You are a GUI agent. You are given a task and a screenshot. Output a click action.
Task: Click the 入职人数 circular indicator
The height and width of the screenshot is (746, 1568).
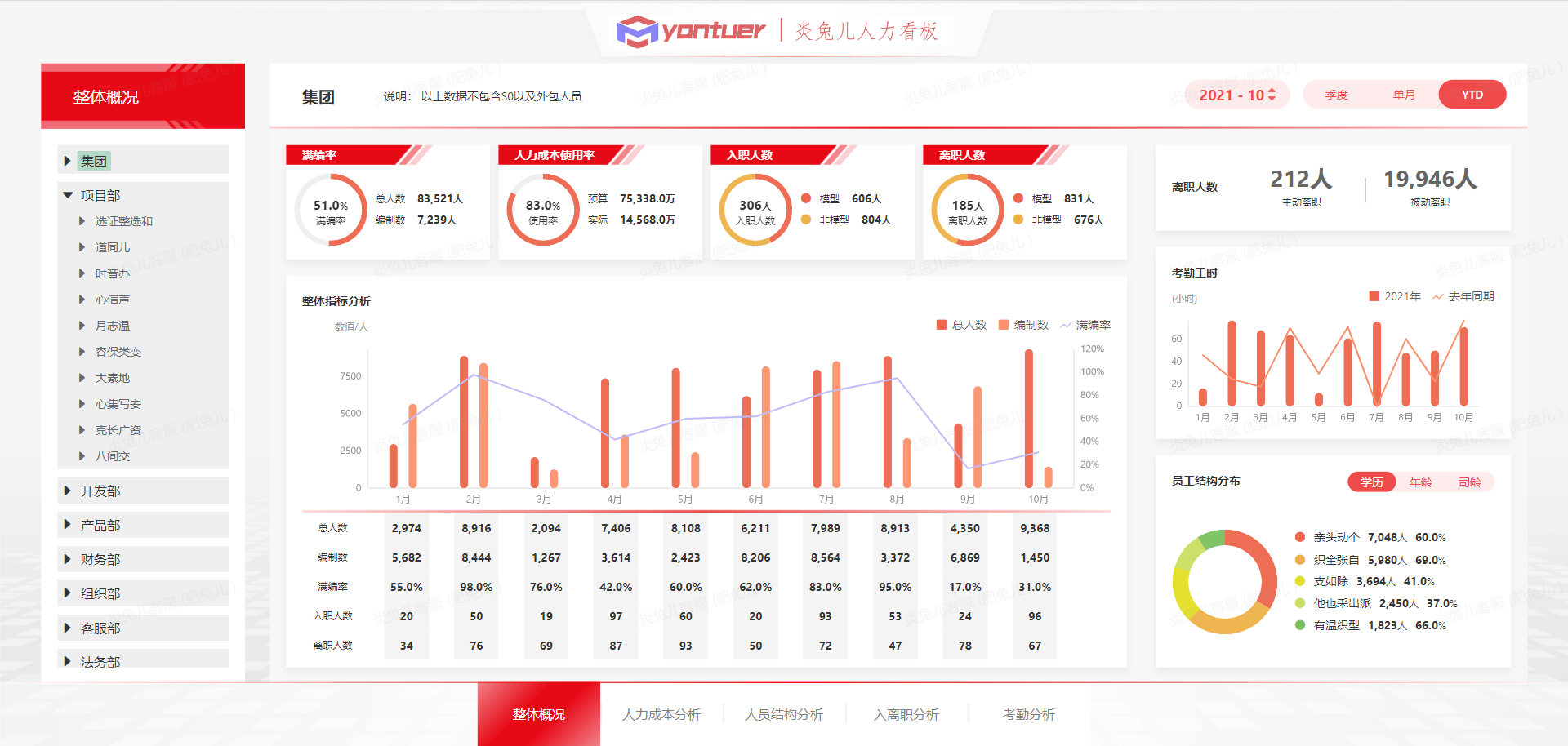(x=755, y=210)
